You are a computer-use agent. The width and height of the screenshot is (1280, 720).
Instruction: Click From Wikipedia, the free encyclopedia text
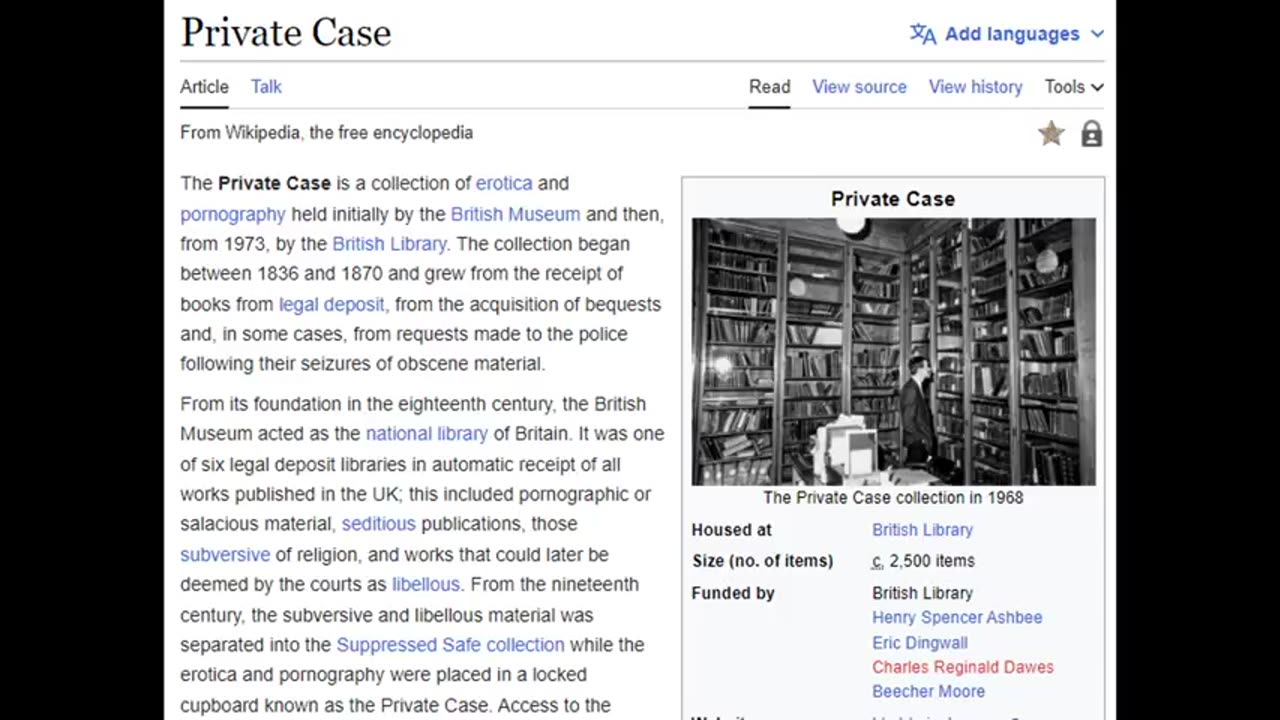pyautogui.click(x=326, y=133)
